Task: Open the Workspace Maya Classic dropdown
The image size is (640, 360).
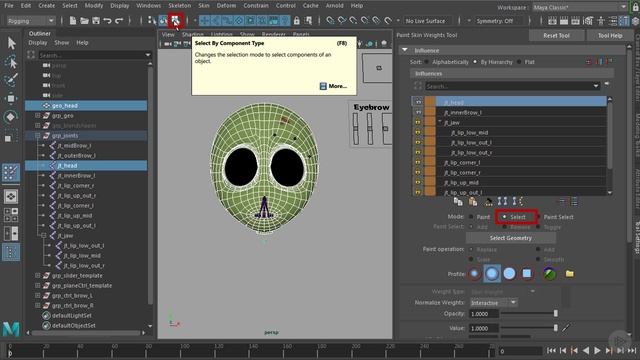Action: click(x=580, y=7)
